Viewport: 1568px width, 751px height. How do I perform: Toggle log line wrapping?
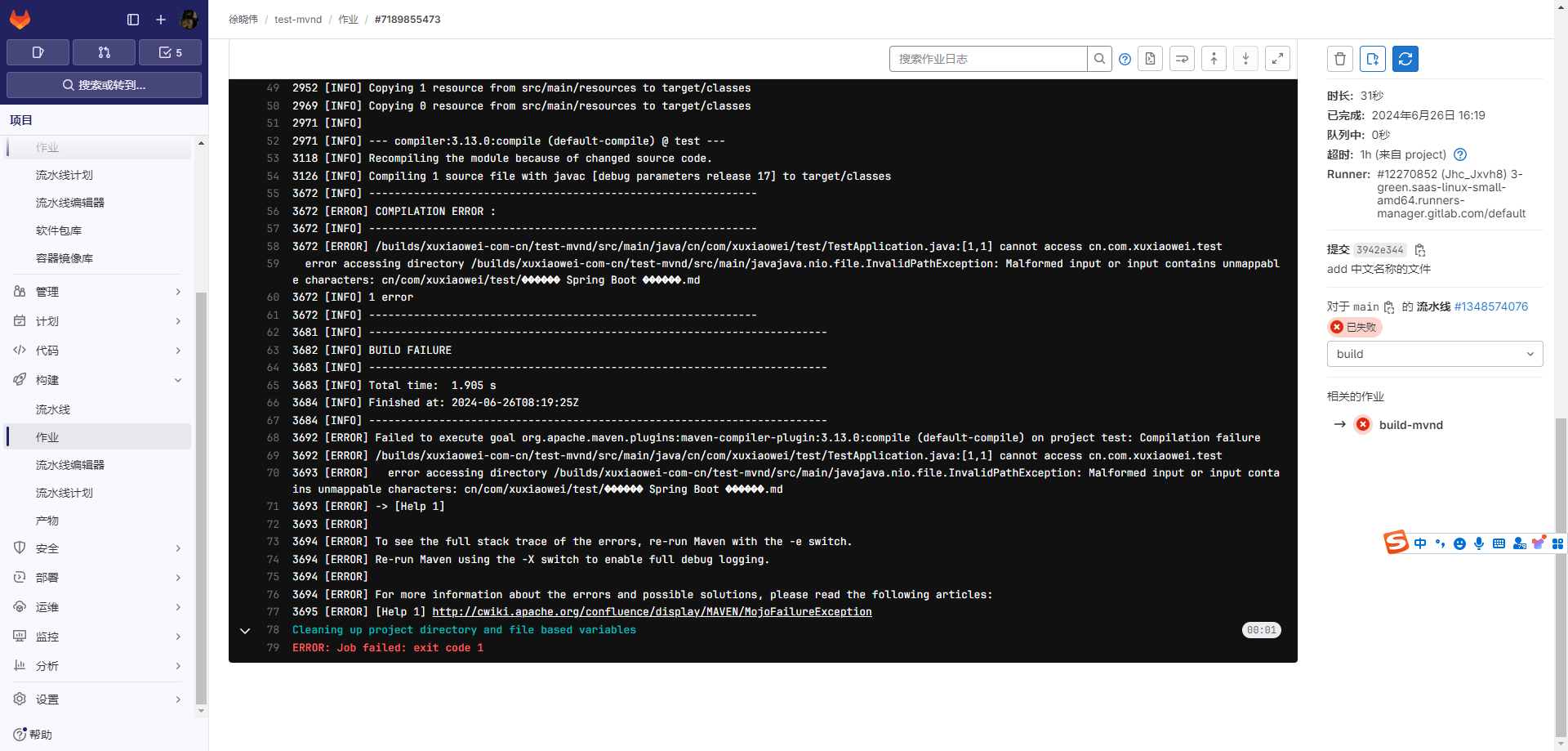click(1182, 59)
